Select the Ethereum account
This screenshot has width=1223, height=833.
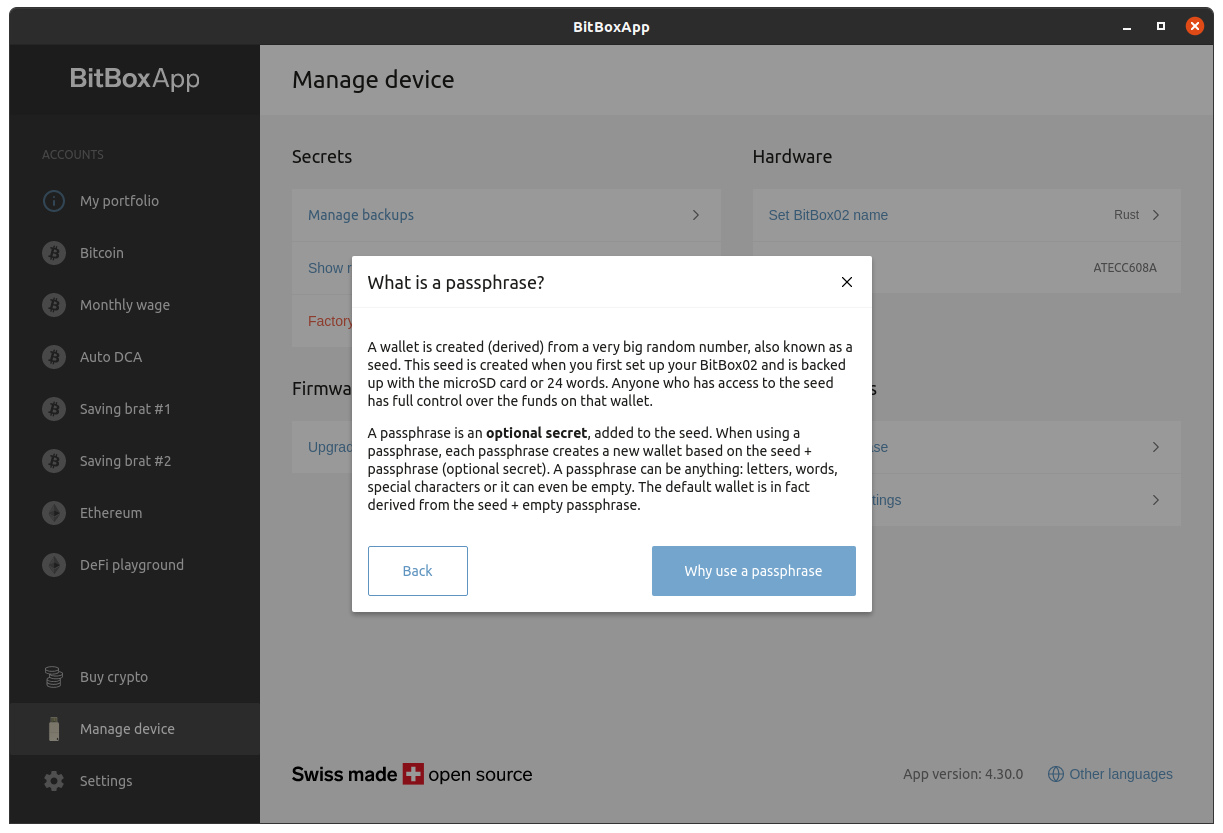click(135, 513)
